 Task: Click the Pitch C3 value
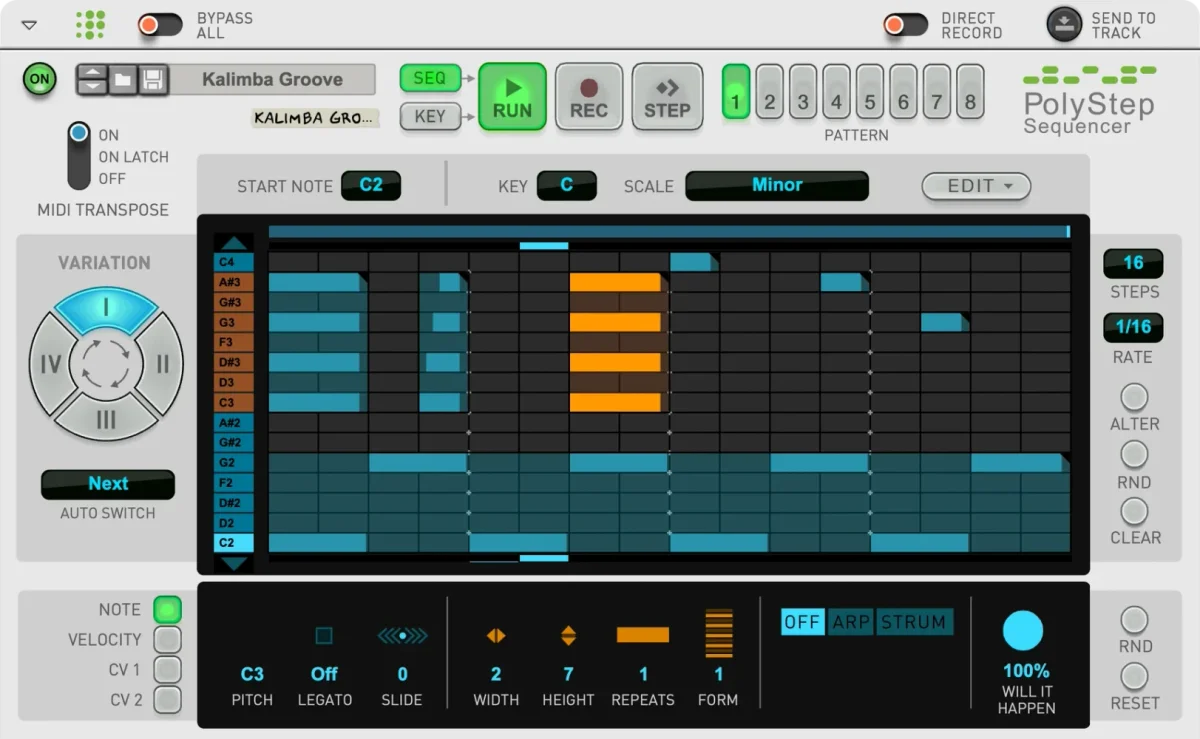[x=252, y=674]
